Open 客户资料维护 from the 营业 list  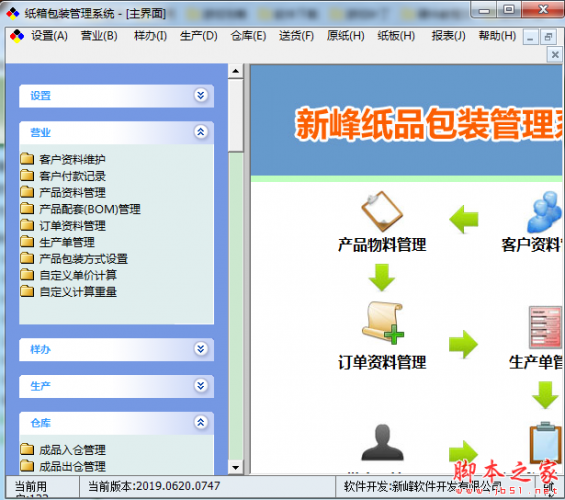click(72, 159)
